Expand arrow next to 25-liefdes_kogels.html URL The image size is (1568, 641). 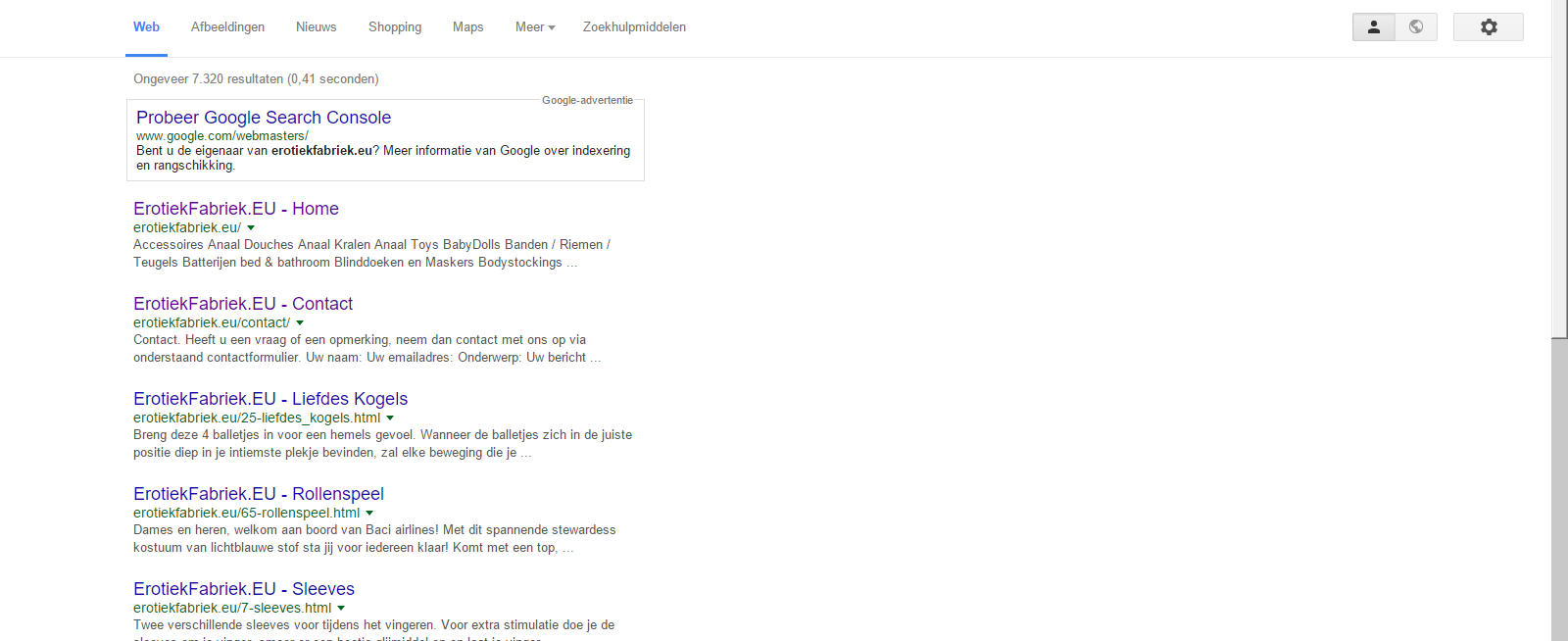390,419
